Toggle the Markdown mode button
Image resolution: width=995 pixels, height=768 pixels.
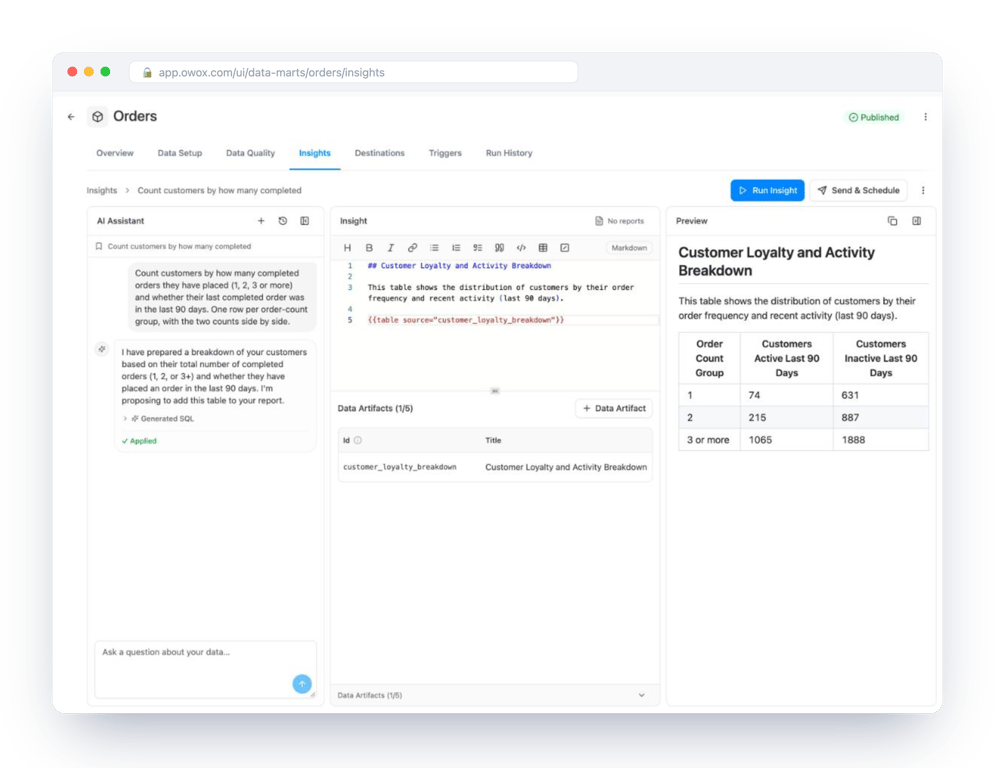pos(629,248)
